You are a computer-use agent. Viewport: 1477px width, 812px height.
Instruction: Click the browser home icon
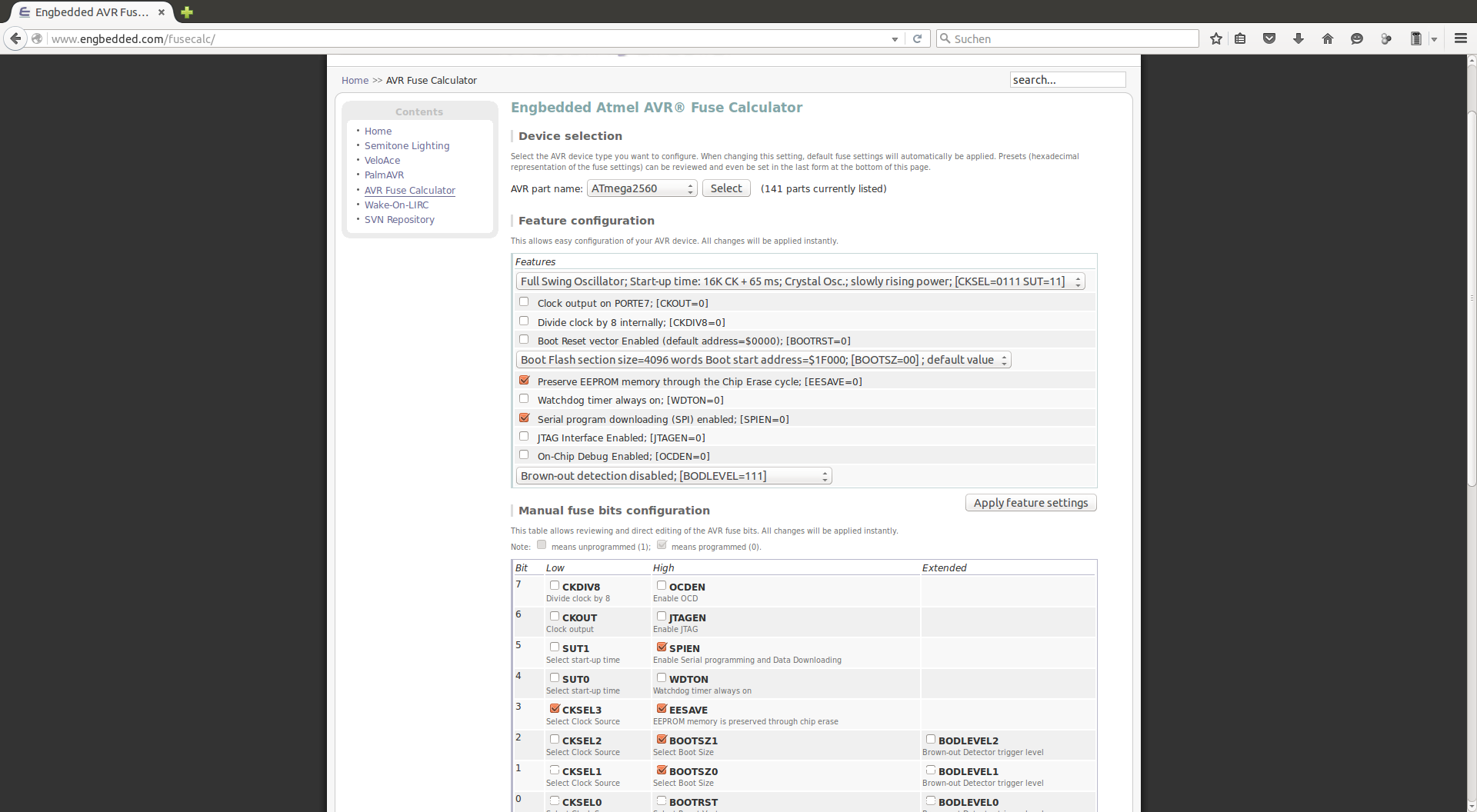point(1328,38)
